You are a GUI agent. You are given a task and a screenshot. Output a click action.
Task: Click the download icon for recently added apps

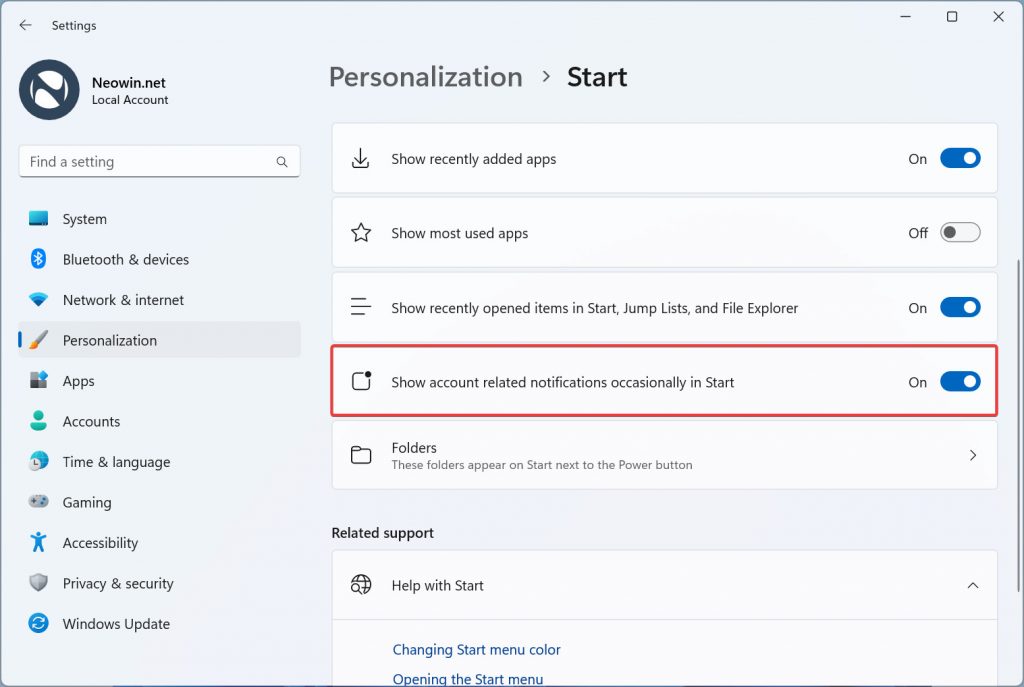pos(360,159)
